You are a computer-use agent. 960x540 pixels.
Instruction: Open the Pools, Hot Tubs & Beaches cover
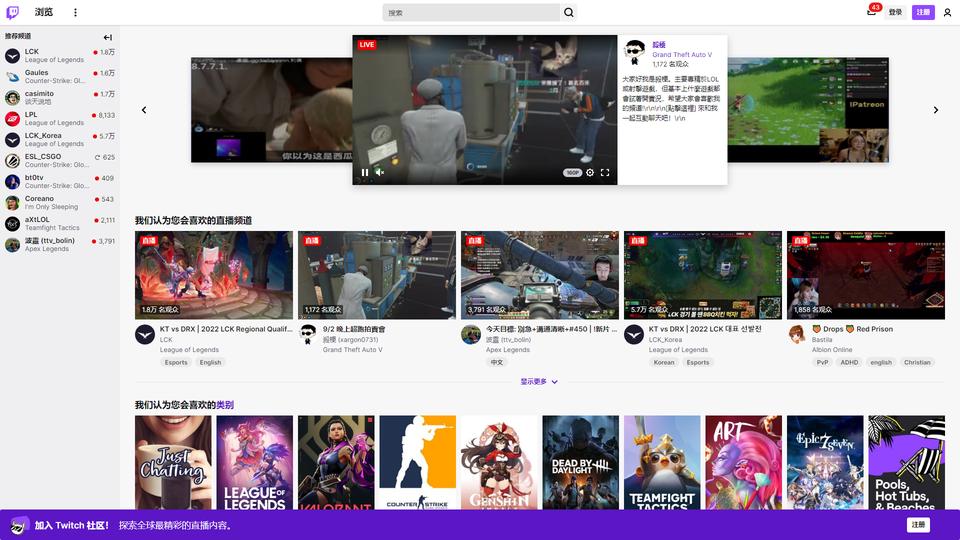(906, 463)
